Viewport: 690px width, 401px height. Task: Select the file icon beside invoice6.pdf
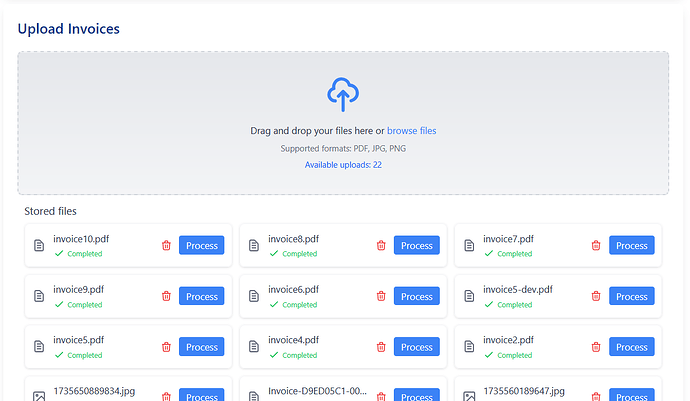[254, 296]
